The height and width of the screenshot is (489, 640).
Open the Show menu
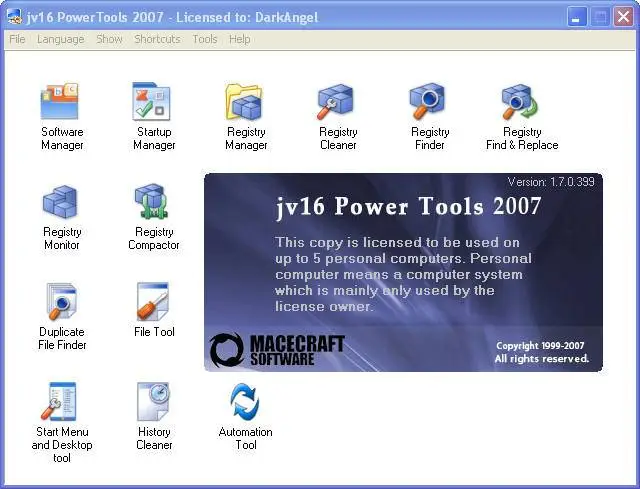click(109, 39)
